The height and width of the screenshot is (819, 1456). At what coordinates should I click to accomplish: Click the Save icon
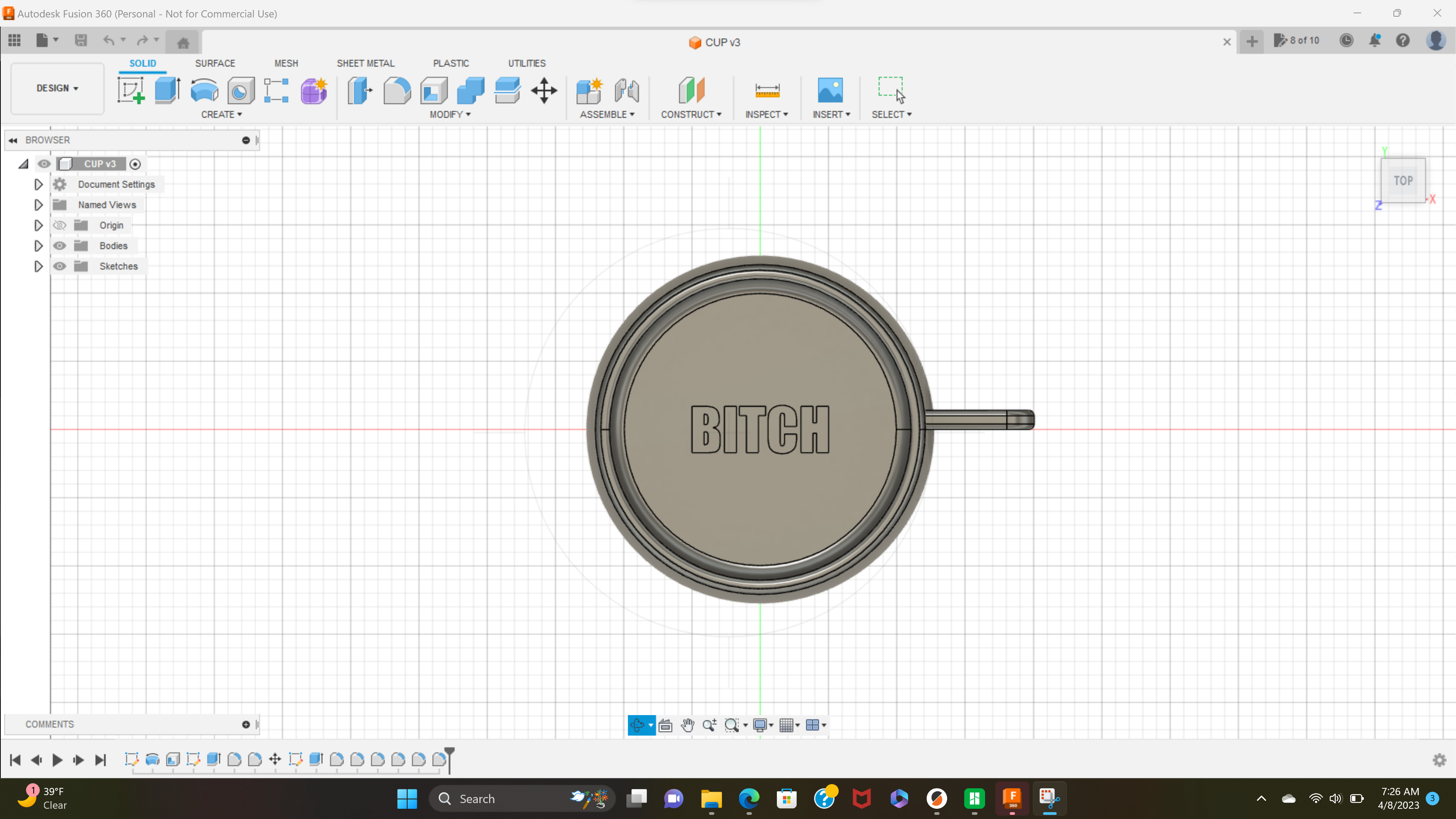pos(81,40)
